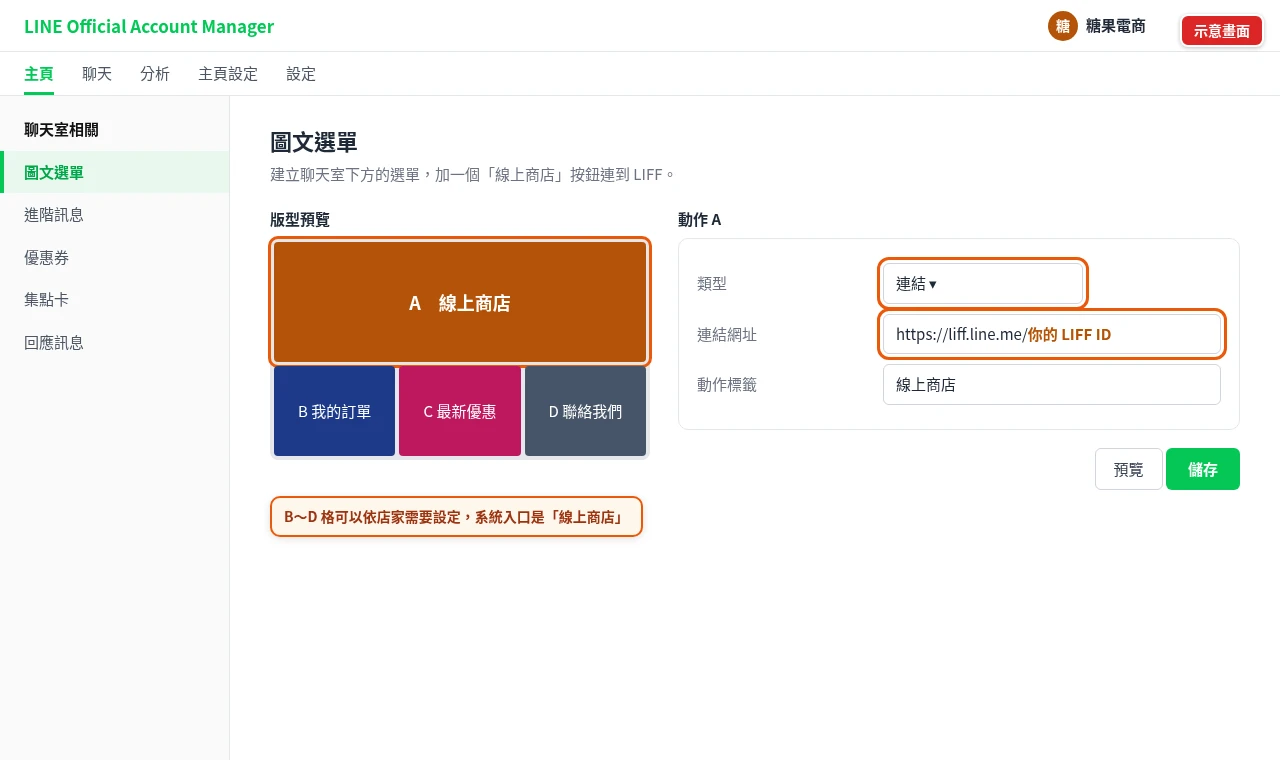Switch to the 主頁 tab
The height and width of the screenshot is (760, 1280).
39,74
